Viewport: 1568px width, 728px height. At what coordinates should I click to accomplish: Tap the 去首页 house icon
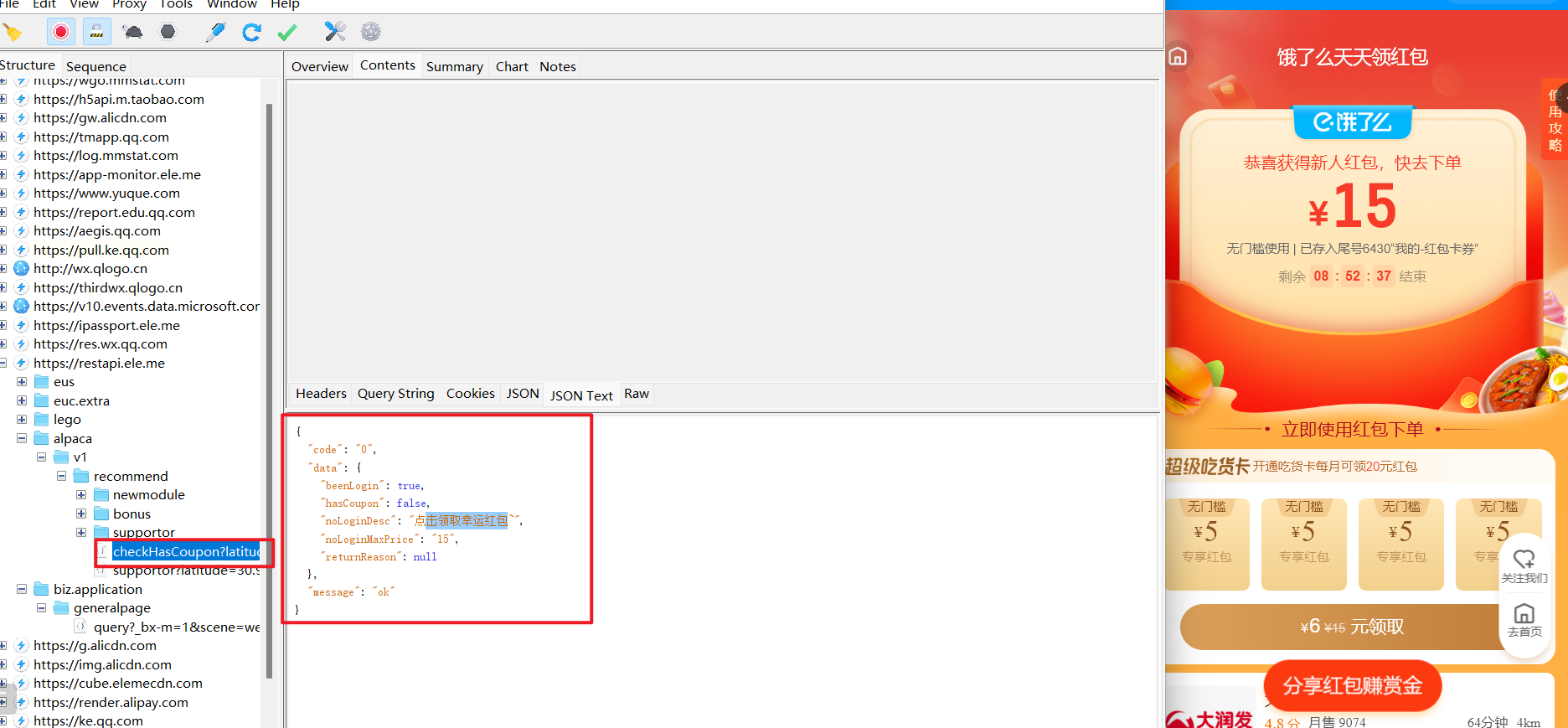pos(1524,613)
